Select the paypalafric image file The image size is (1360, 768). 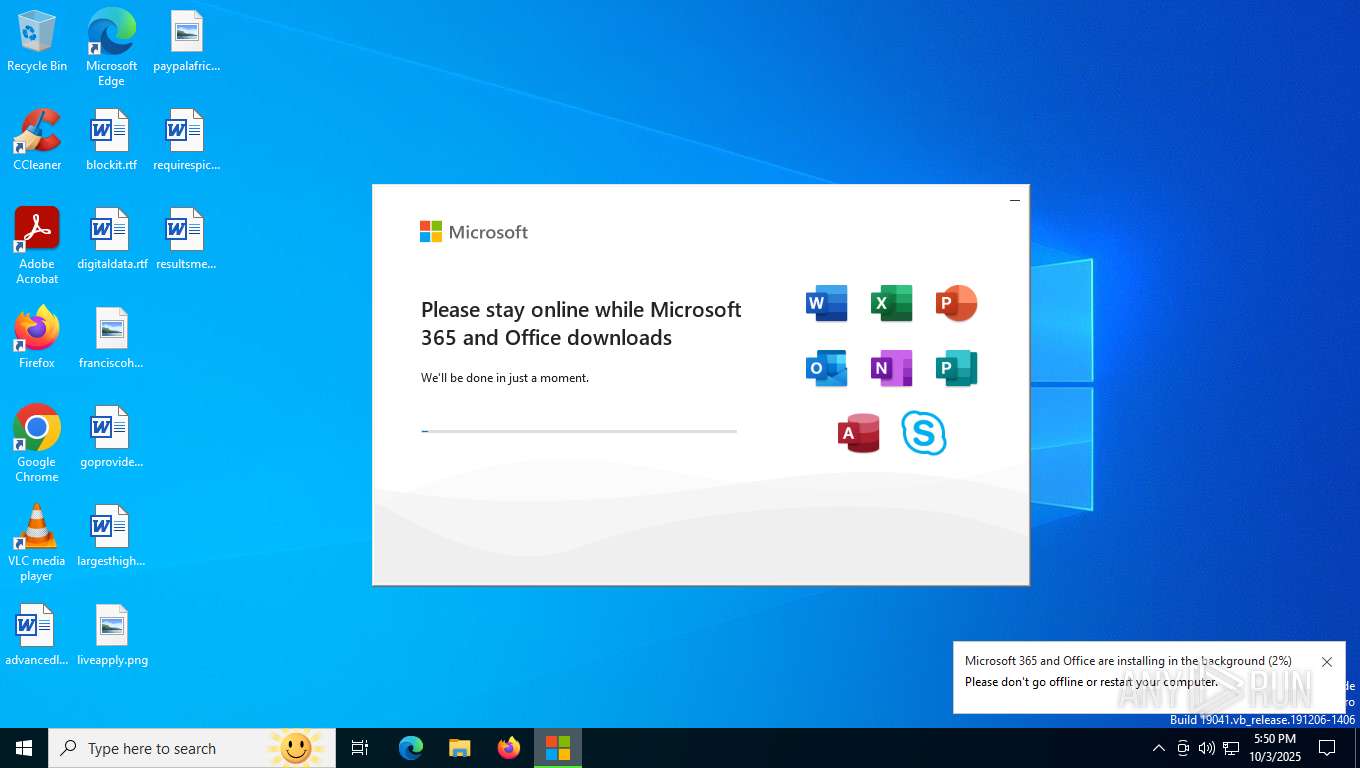click(186, 42)
